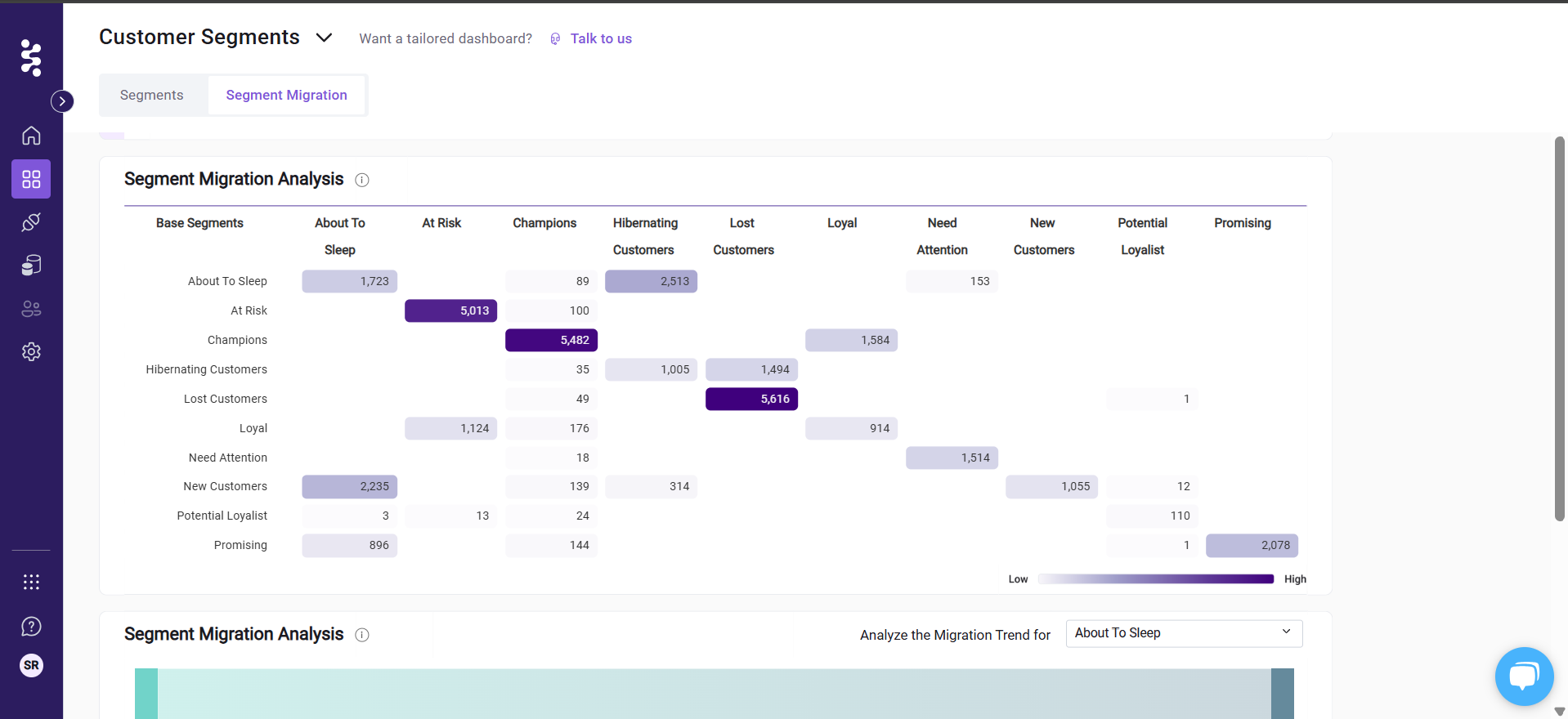
Task: Expand the sidebar with arrow button
Action: click(62, 101)
